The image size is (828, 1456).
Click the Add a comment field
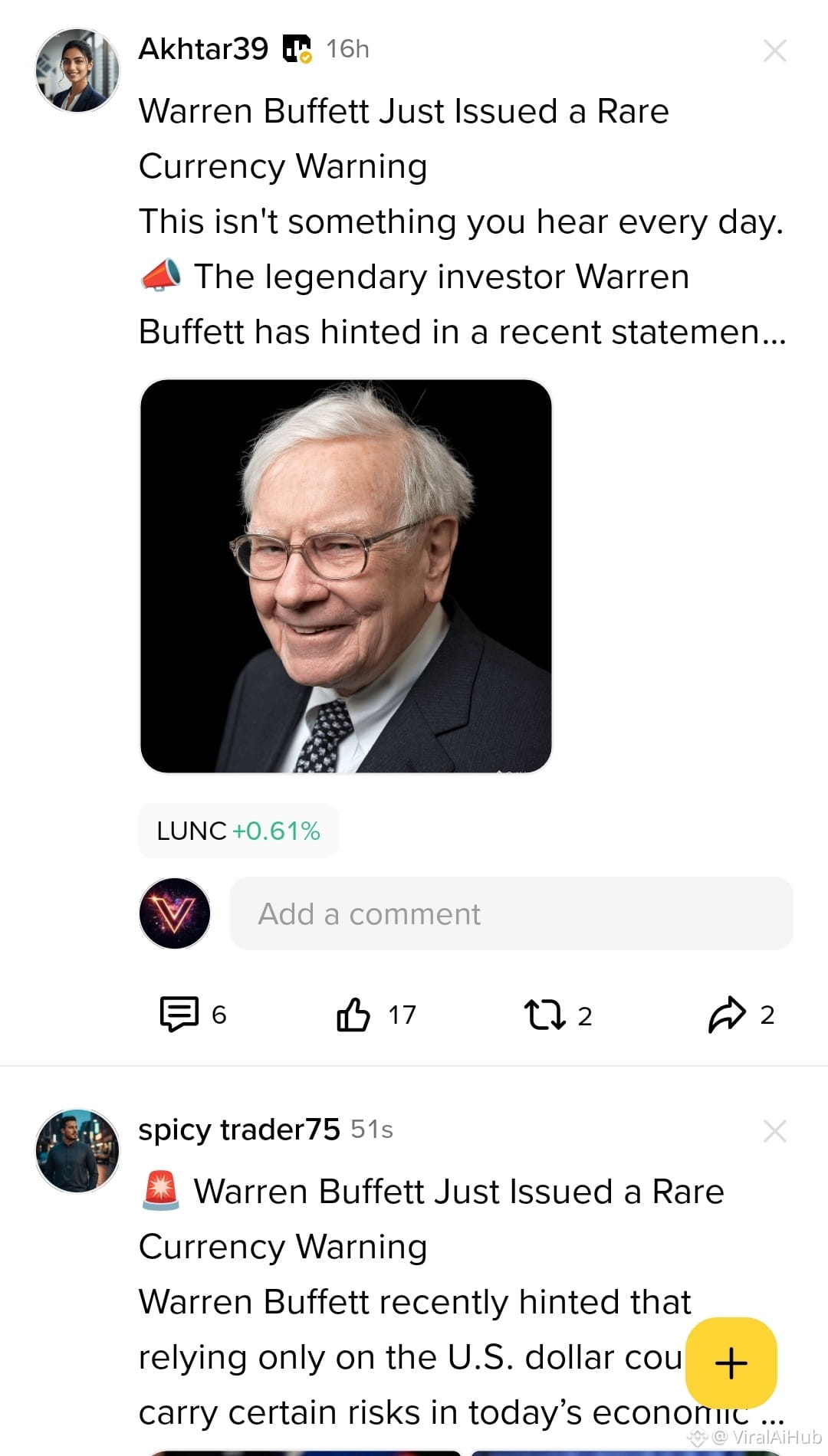[511, 913]
